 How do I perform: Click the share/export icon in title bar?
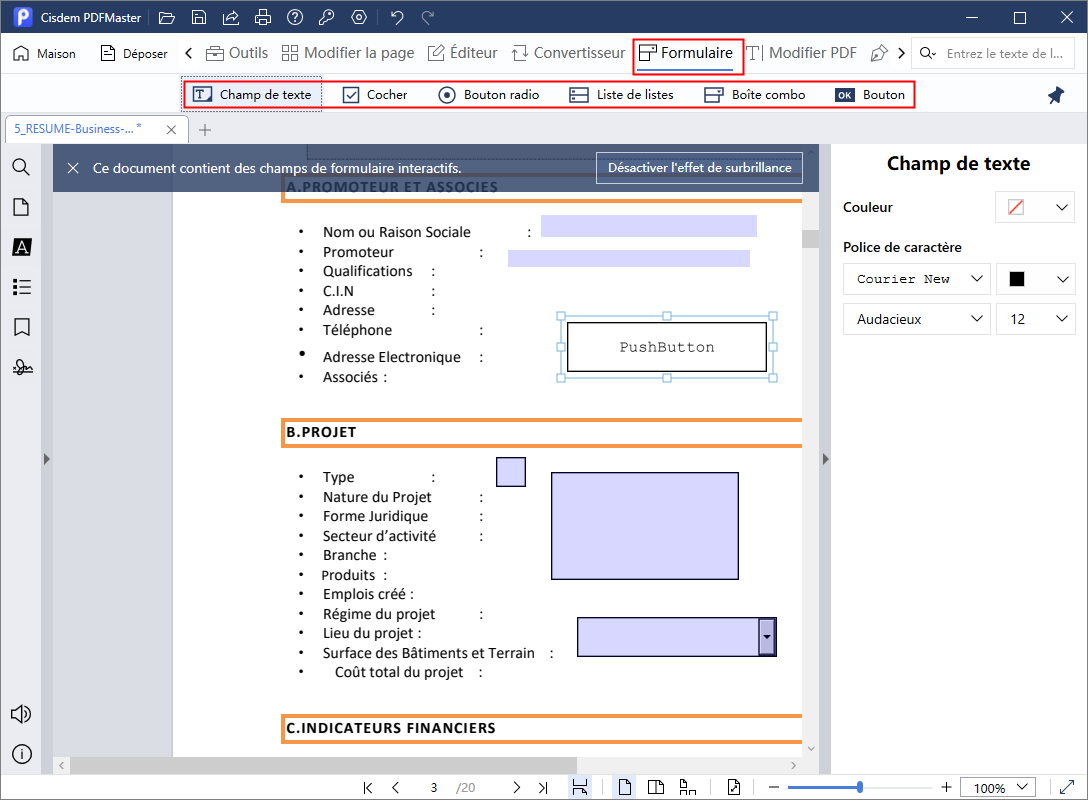[x=231, y=17]
